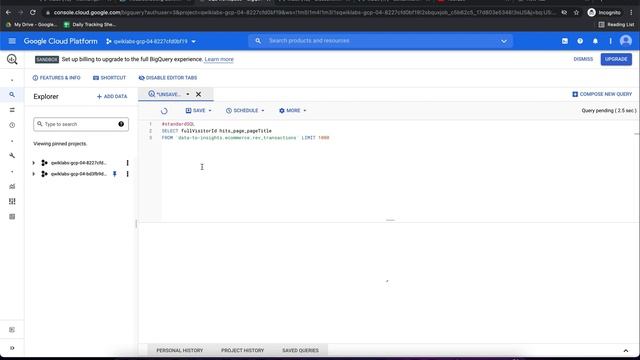640x360 pixels.
Task: Expand the top search bar chevron
Action: (504, 41)
